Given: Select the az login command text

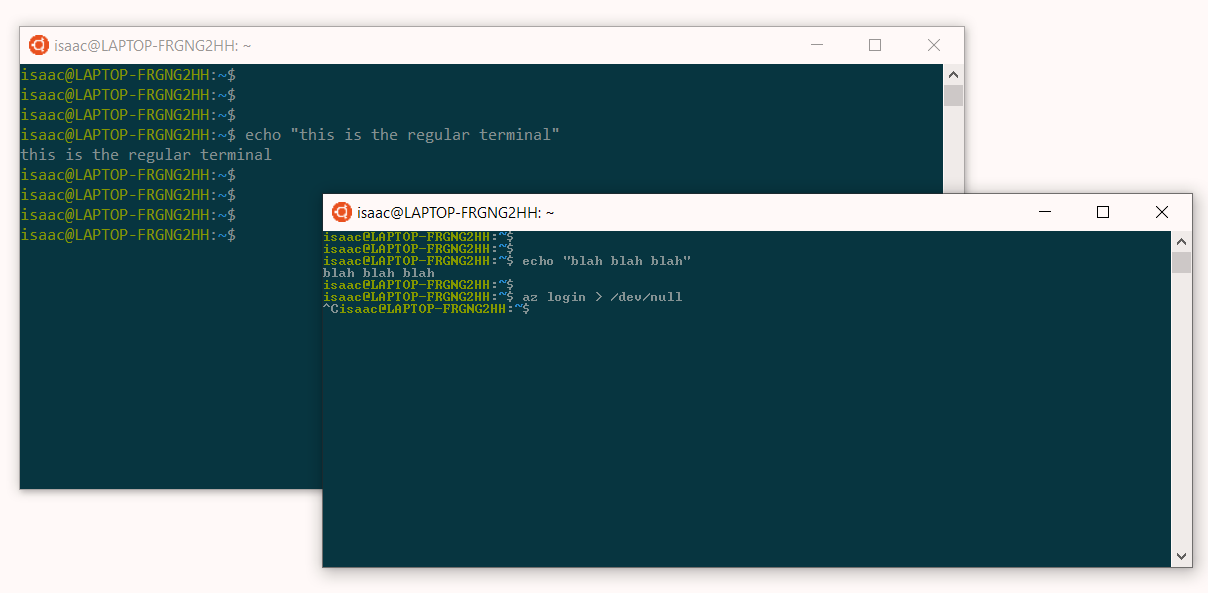Looking at the screenshot, I should [x=548, y=296].
